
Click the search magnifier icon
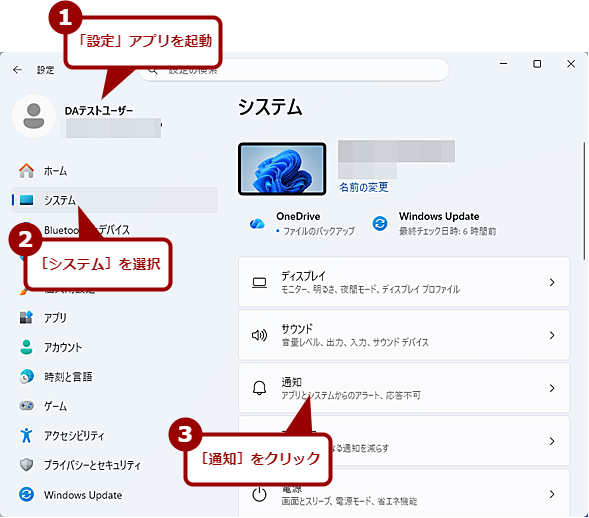point(153,70)
